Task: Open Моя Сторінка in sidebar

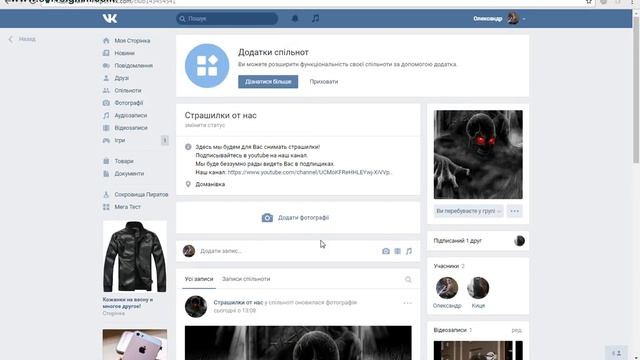Action: (132, 41)
